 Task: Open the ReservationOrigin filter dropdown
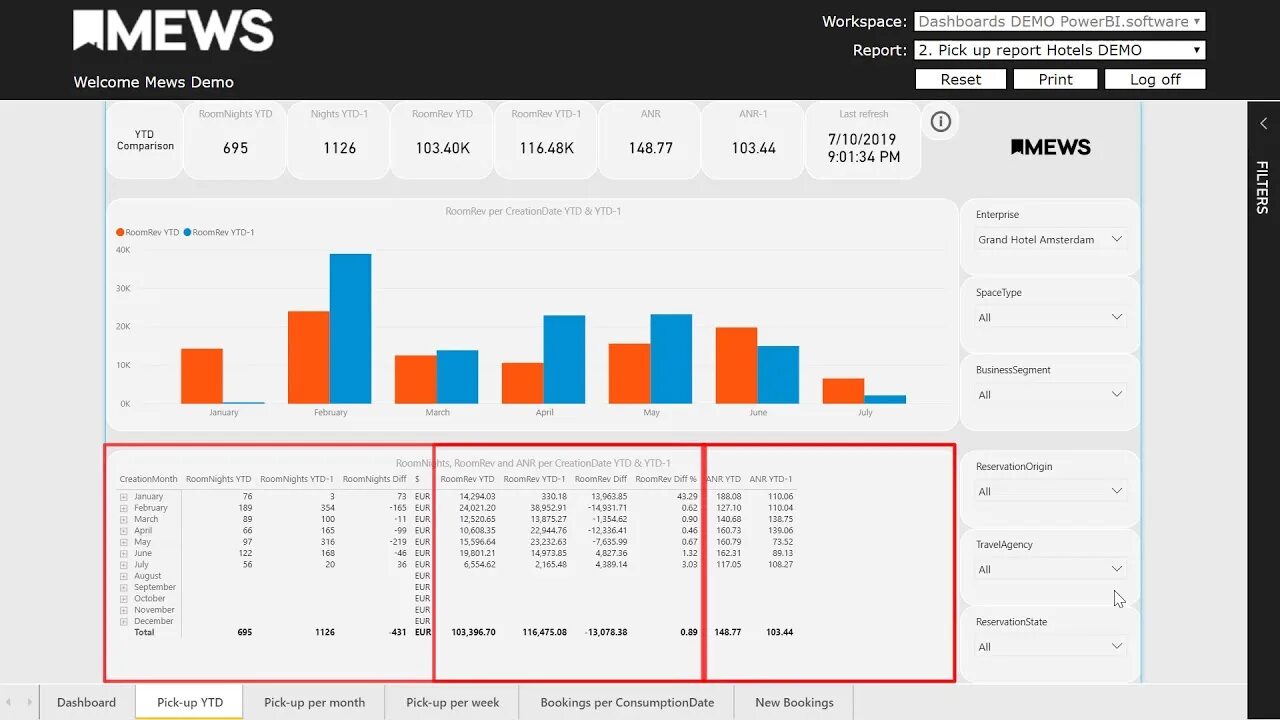coord(1050,491)
